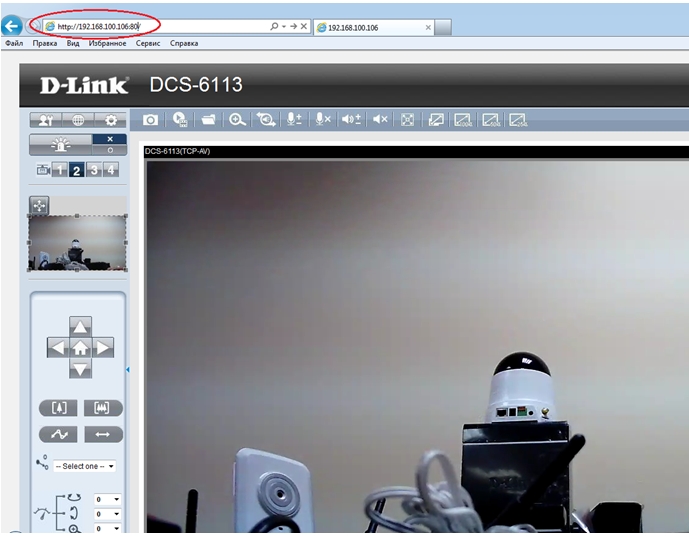The image size is (689, 536).
Task: Open the settings gear tab
Action: [x=111, y=119]
